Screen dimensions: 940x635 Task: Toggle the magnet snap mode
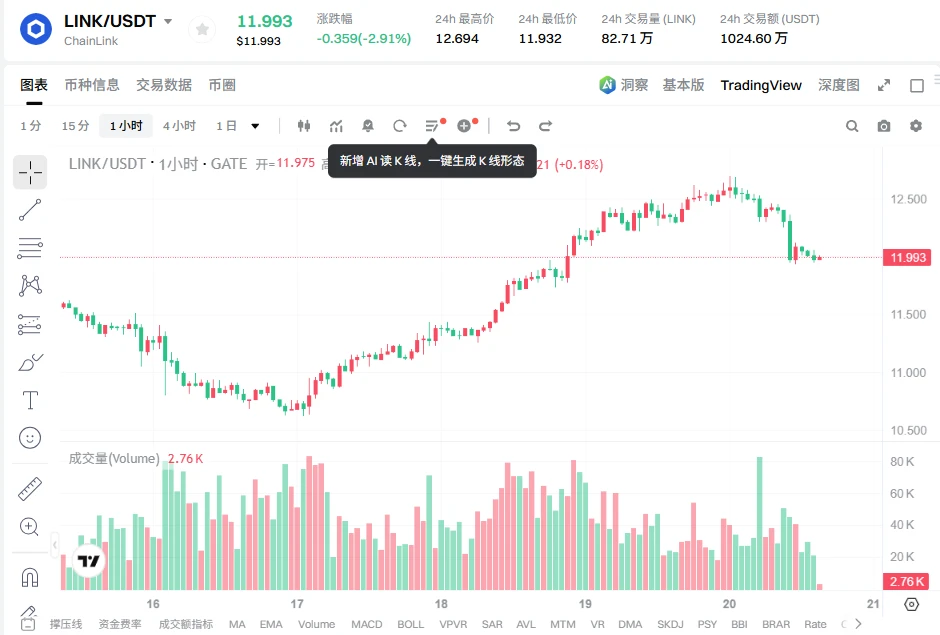[x=30, y=577]
